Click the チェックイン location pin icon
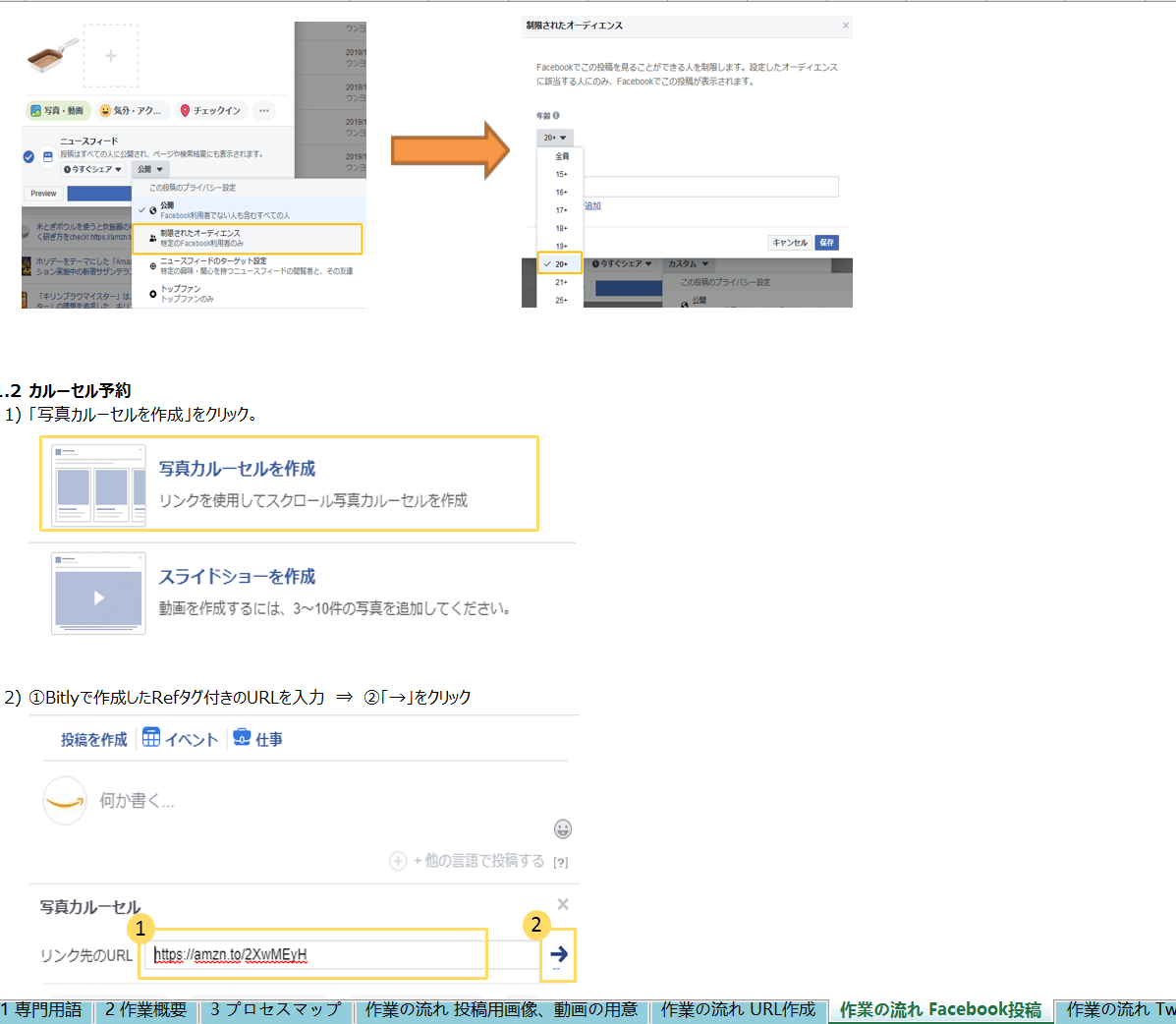 coord(185,110)
